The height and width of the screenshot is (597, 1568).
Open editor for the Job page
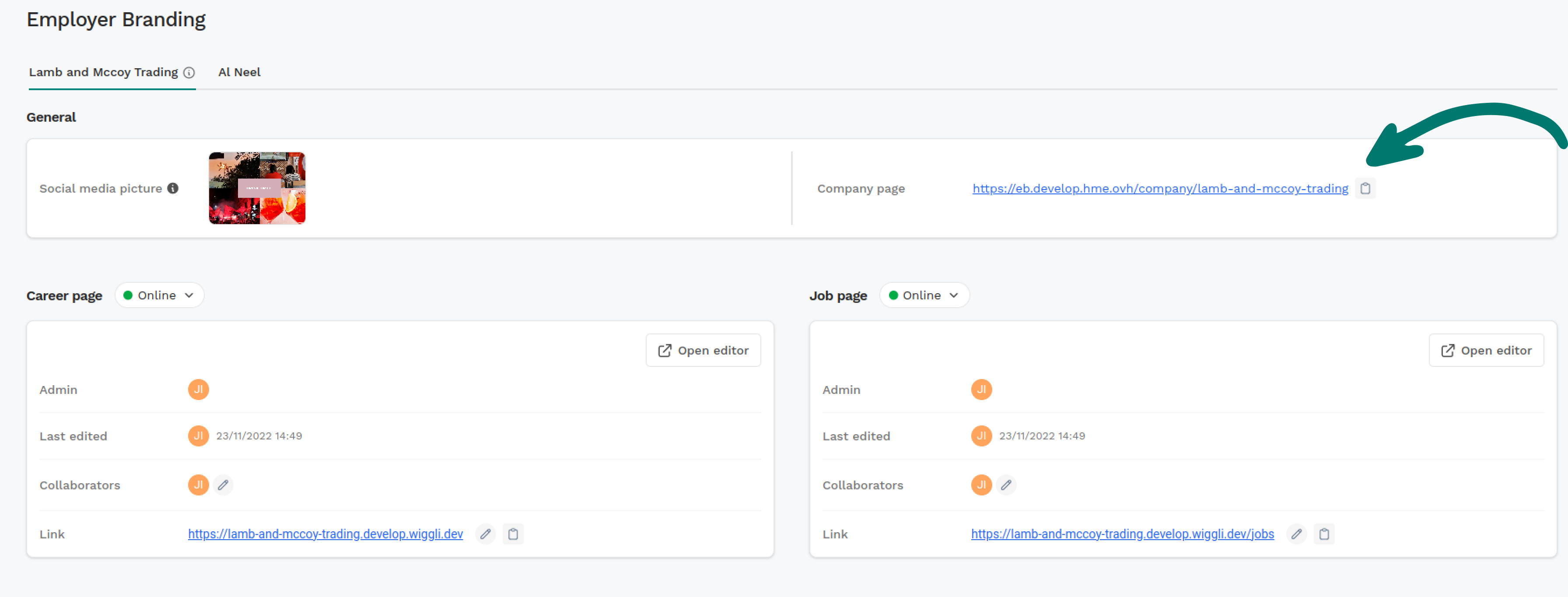(x=1486, y=350)
